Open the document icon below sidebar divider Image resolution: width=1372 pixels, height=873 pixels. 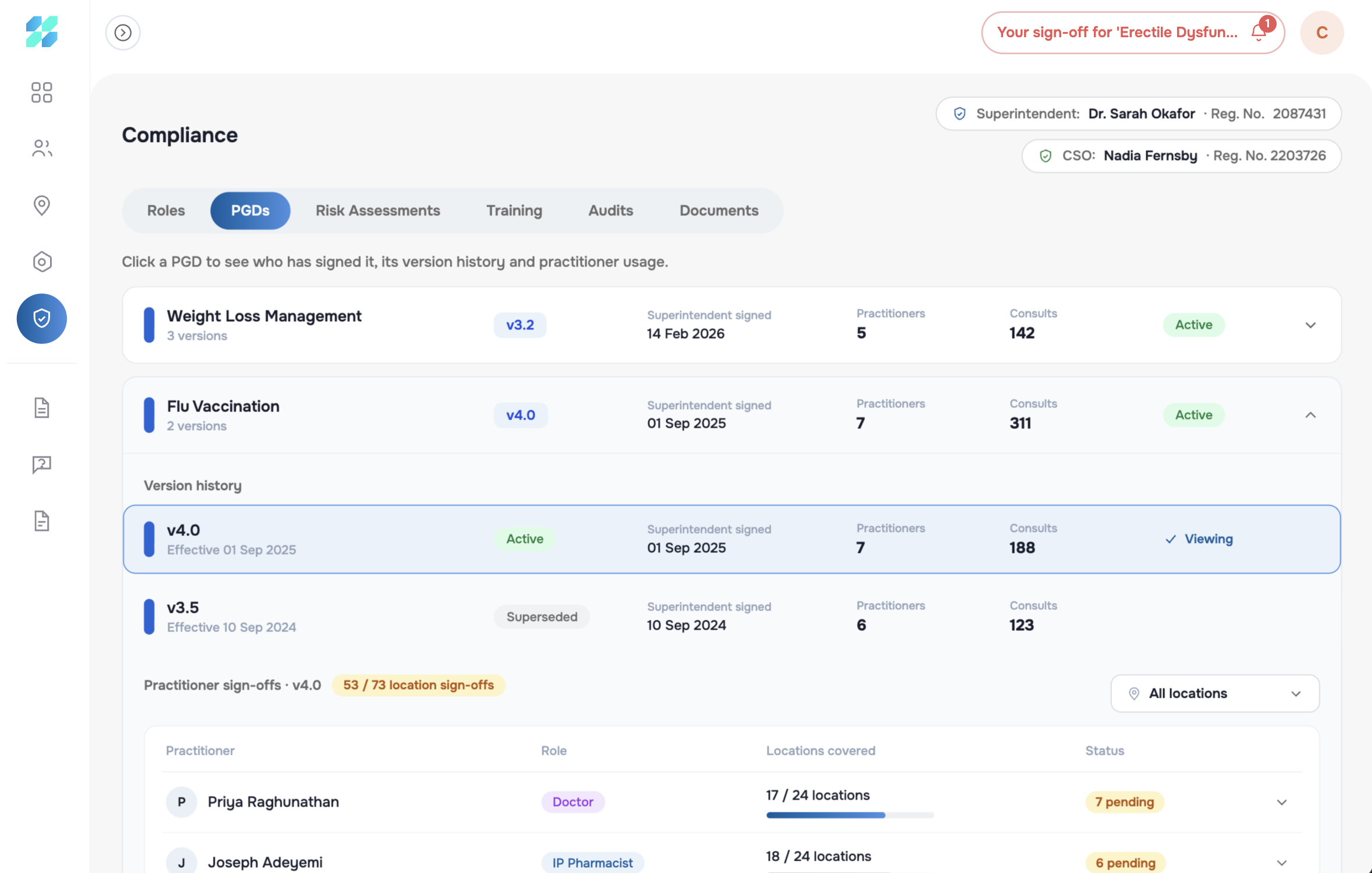pos(41,408)
